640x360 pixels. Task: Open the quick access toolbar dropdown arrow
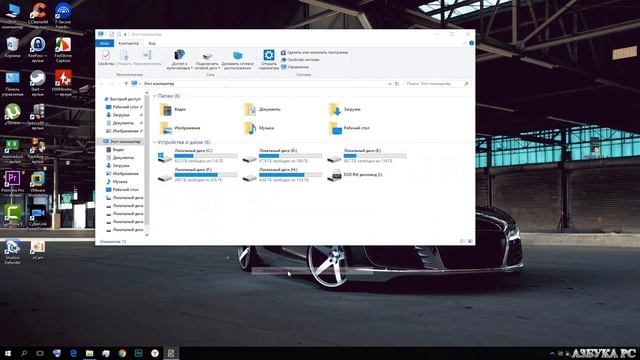[125, 34]
